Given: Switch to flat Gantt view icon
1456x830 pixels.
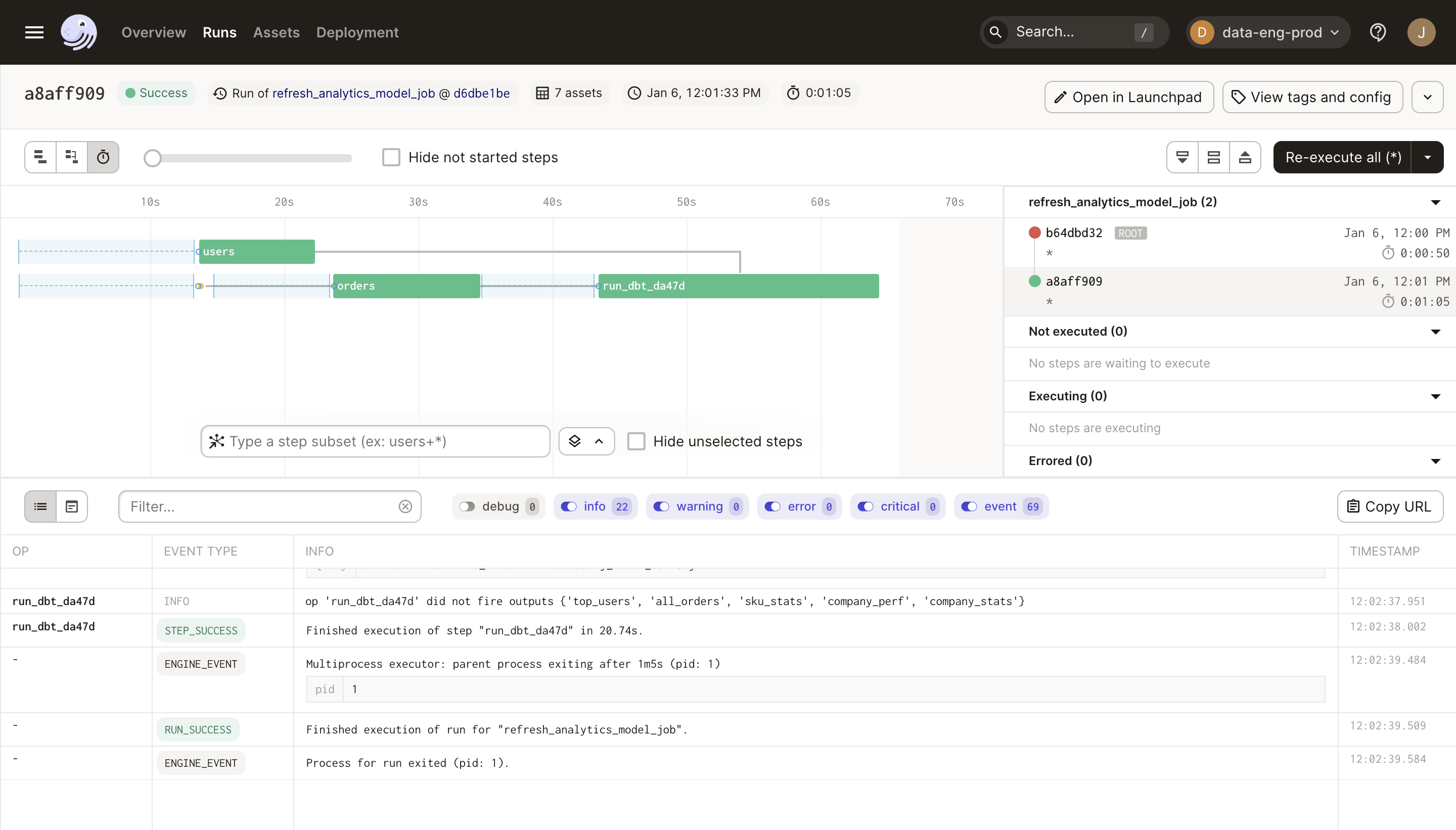Looking at the screenshot, I should (x=40, y=157).
